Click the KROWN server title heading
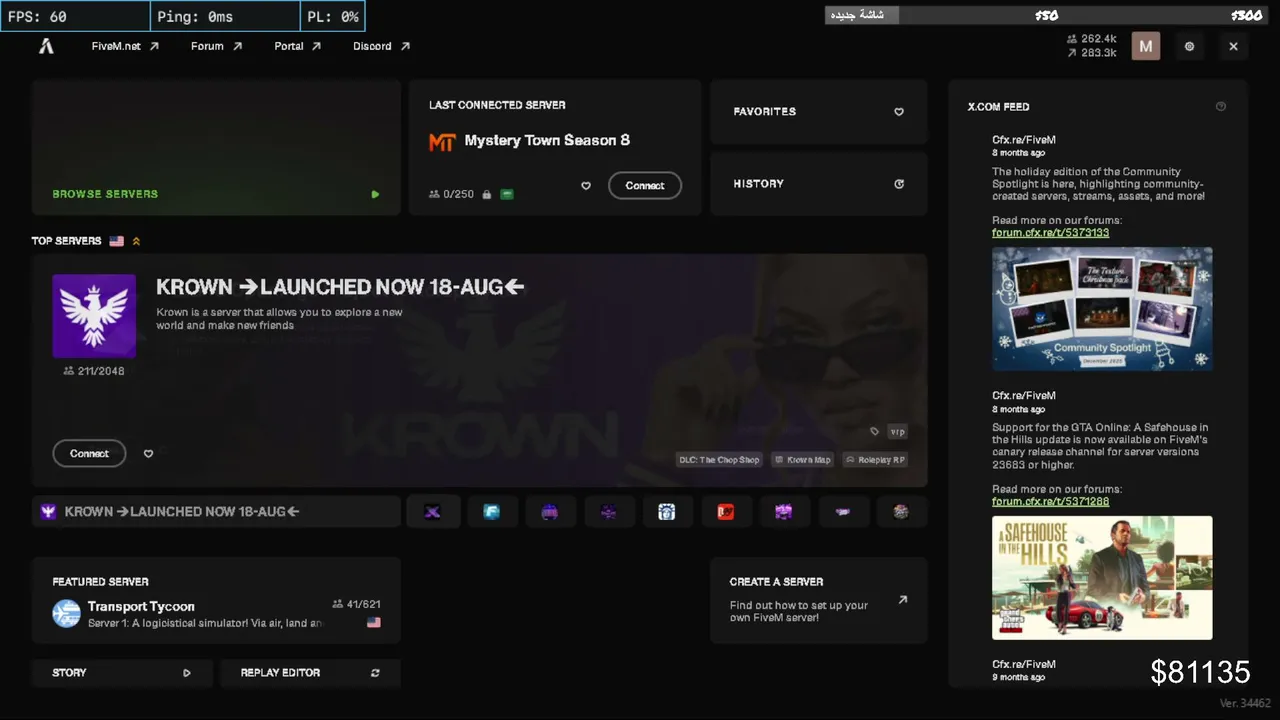Image resolution: width=1280 pixels, height=720 pixels. click(x=340, y=287)
